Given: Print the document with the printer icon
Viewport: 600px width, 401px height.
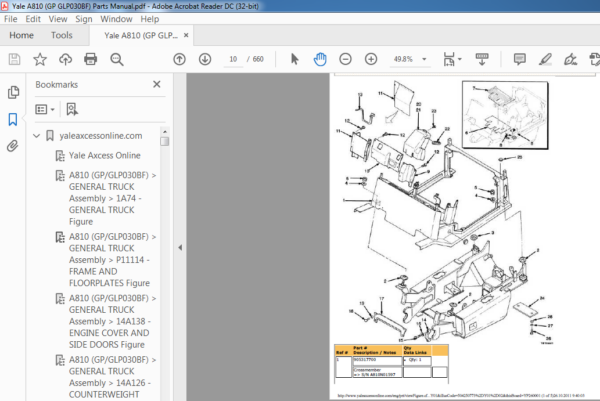Looking at the screenshot, I should [x=91, y=59].
